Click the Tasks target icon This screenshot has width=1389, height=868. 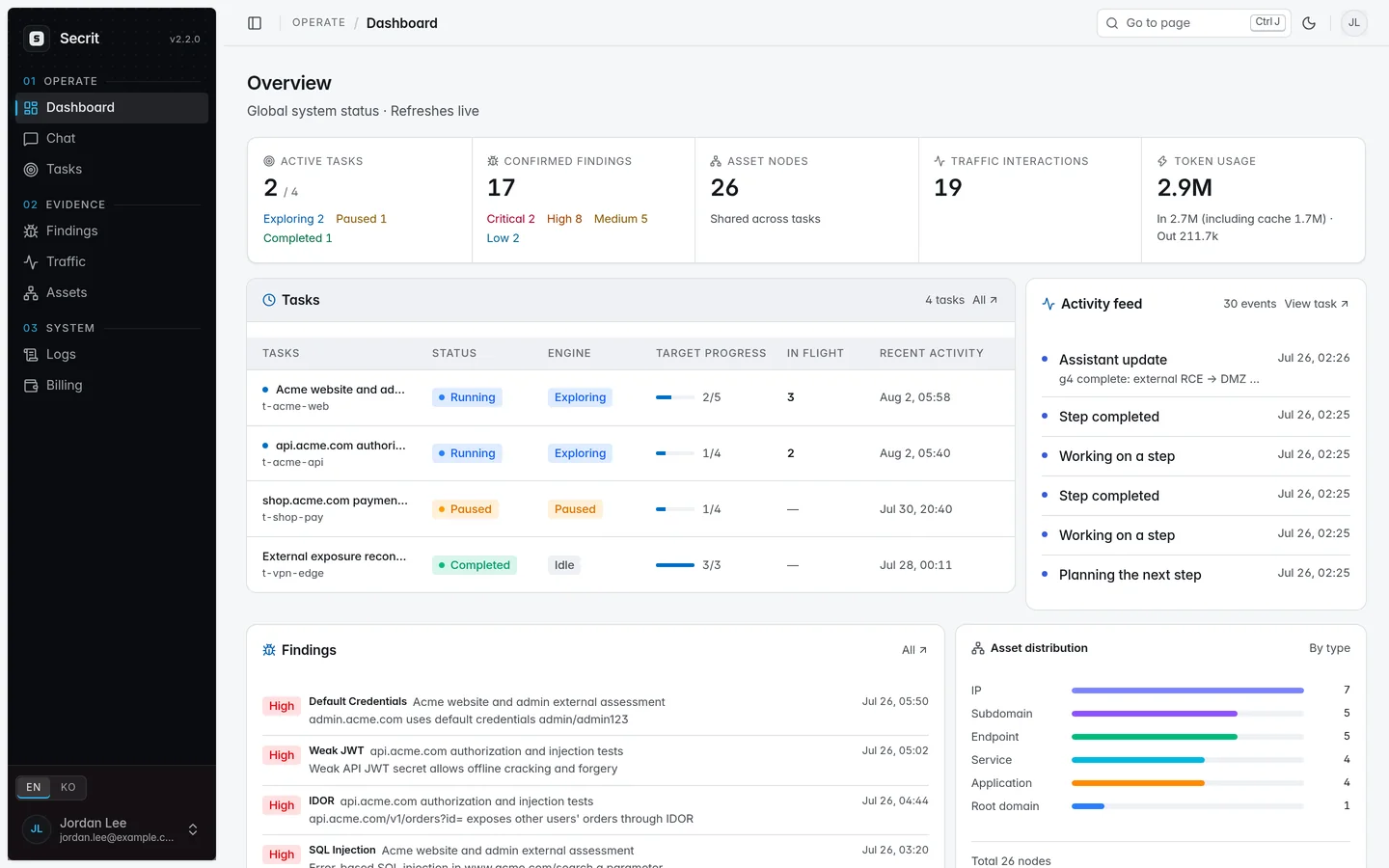31,170
